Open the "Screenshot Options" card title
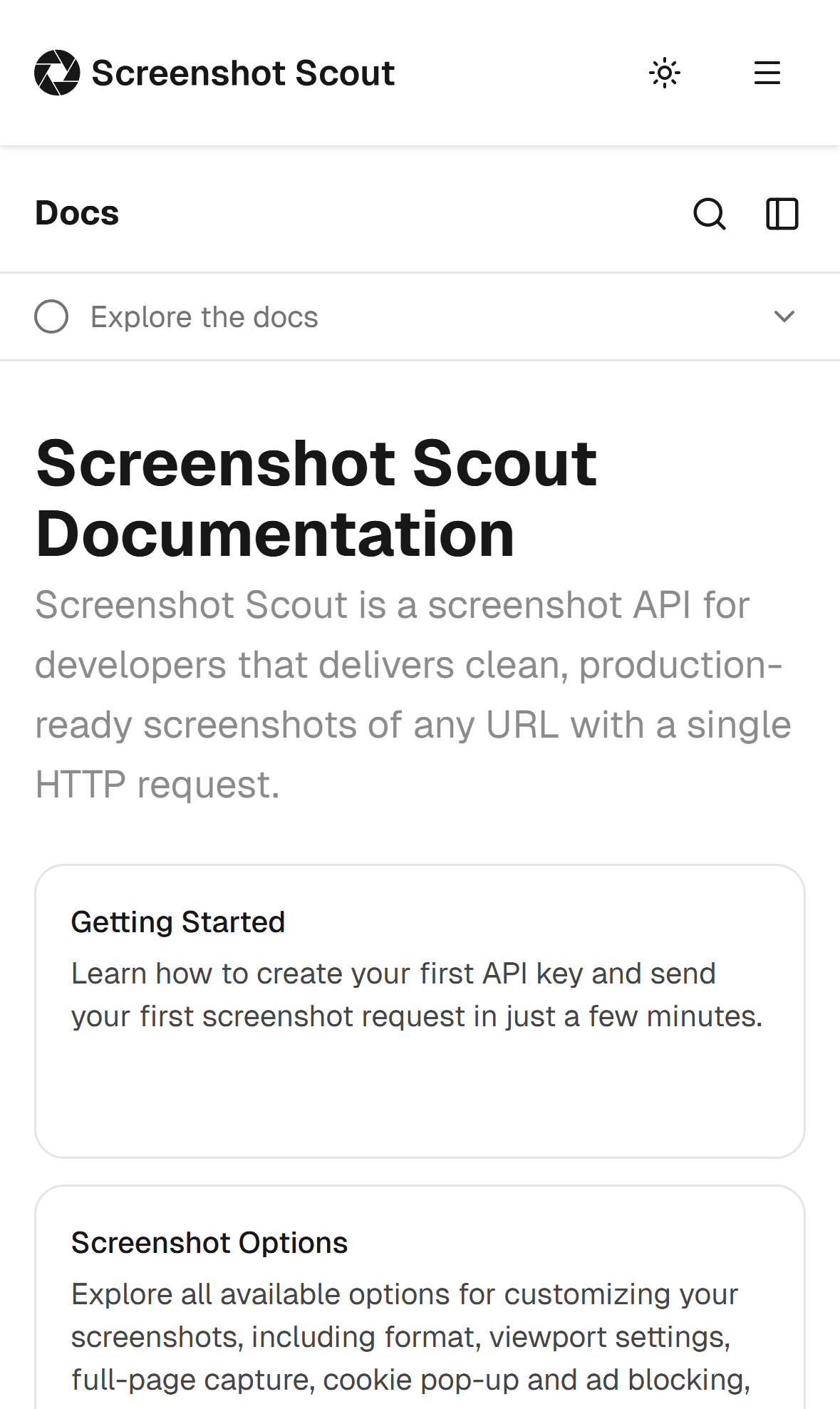 pos(209,1243)
